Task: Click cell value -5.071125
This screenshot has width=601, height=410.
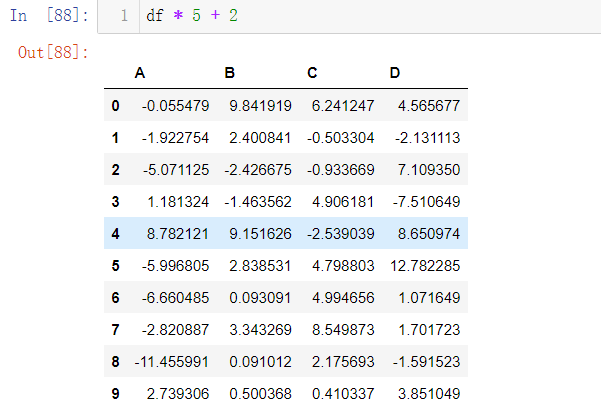Action: (x=176, y=170)
